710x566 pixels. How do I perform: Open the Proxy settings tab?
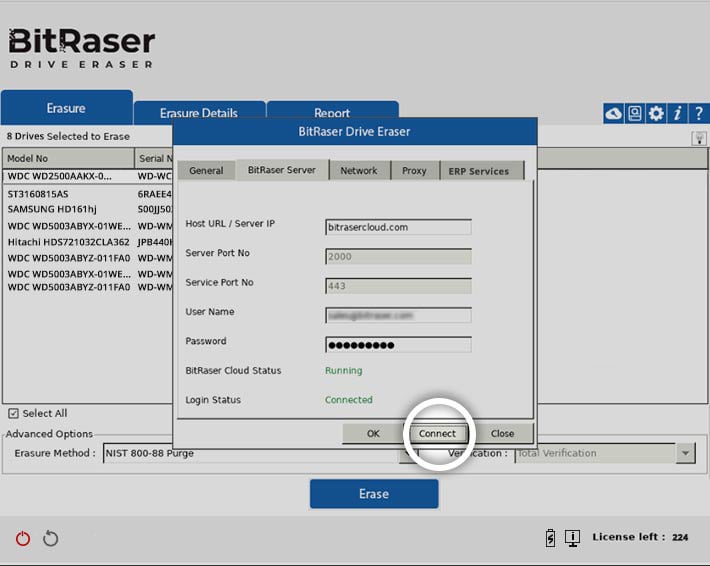(414, 171)
